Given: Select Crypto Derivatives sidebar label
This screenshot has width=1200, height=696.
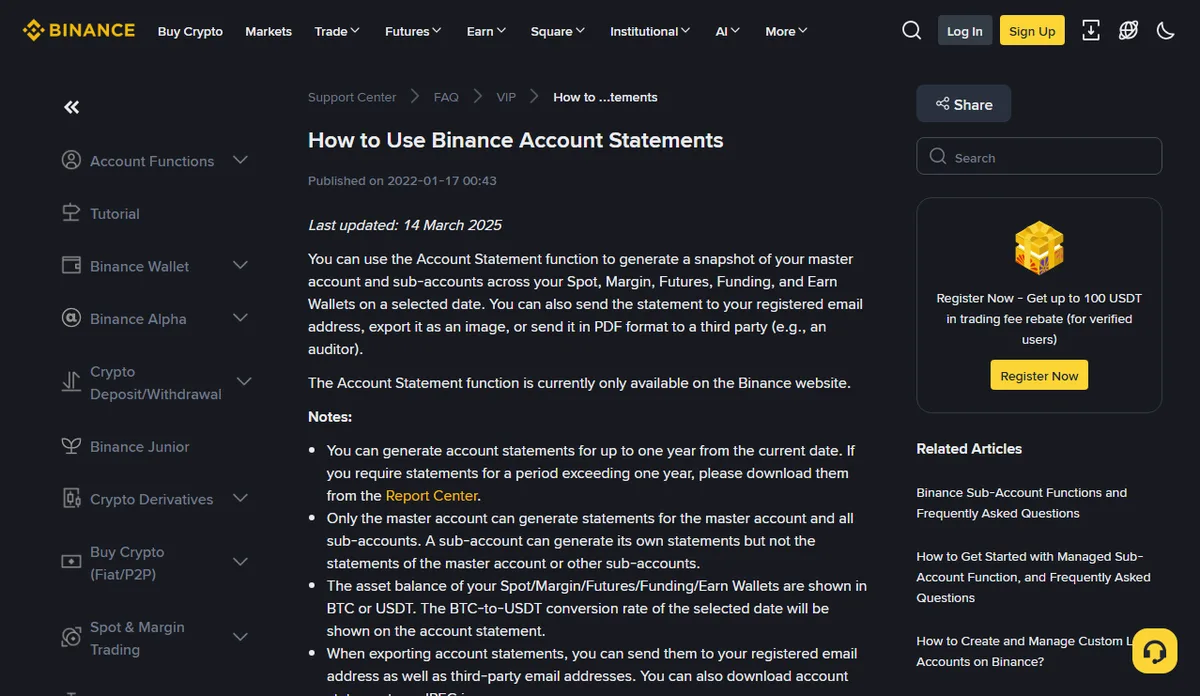Looking at the screenshot, I should click(152, 499).
